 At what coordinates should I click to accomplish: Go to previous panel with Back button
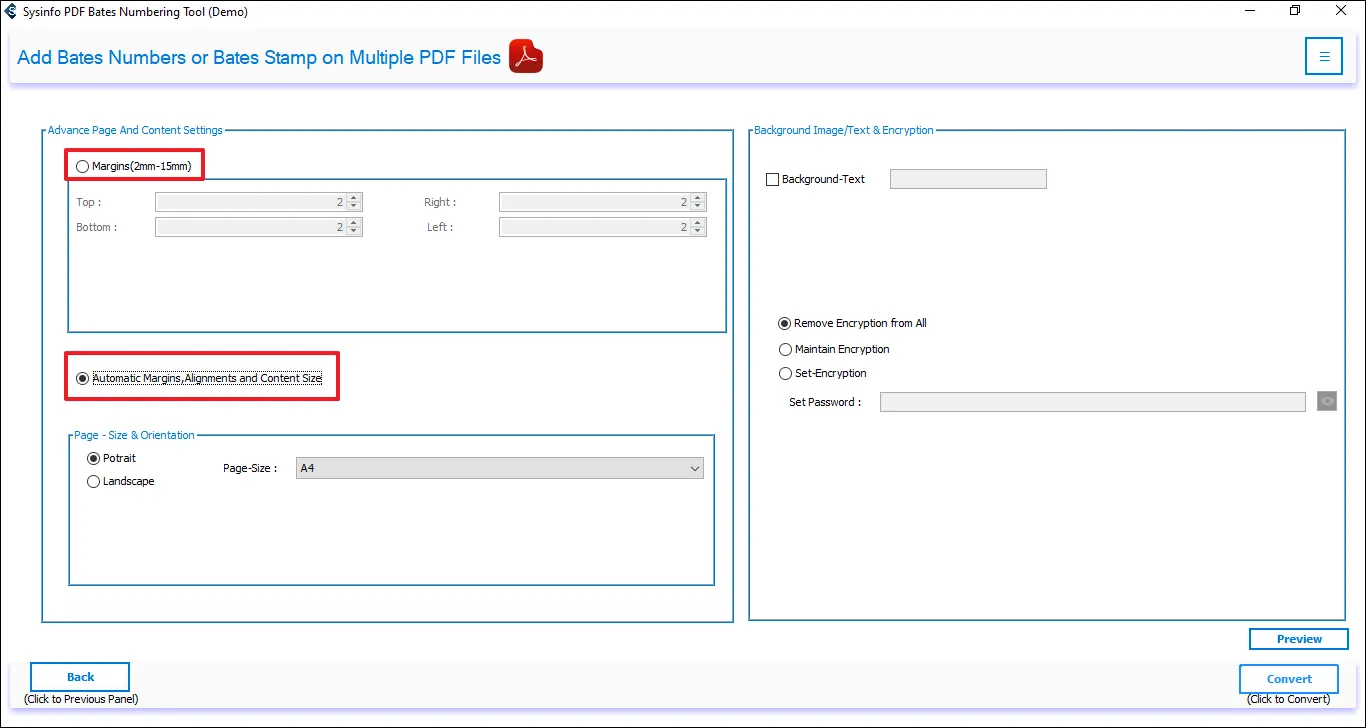(x=80, y=677)
